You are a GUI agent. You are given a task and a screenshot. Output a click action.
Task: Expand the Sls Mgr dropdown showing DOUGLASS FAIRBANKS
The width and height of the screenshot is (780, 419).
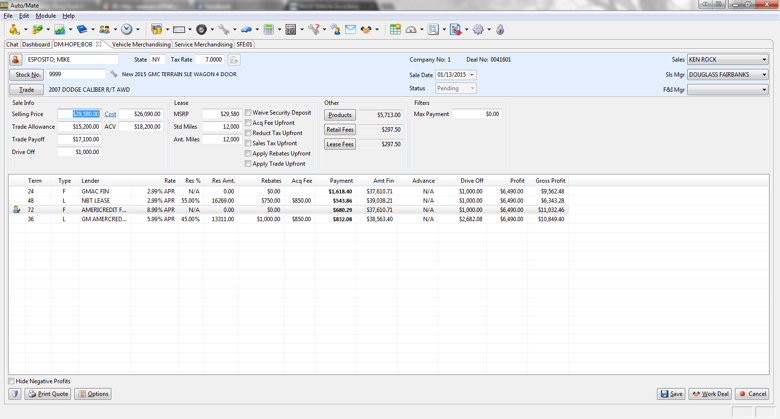coord(764,75)
